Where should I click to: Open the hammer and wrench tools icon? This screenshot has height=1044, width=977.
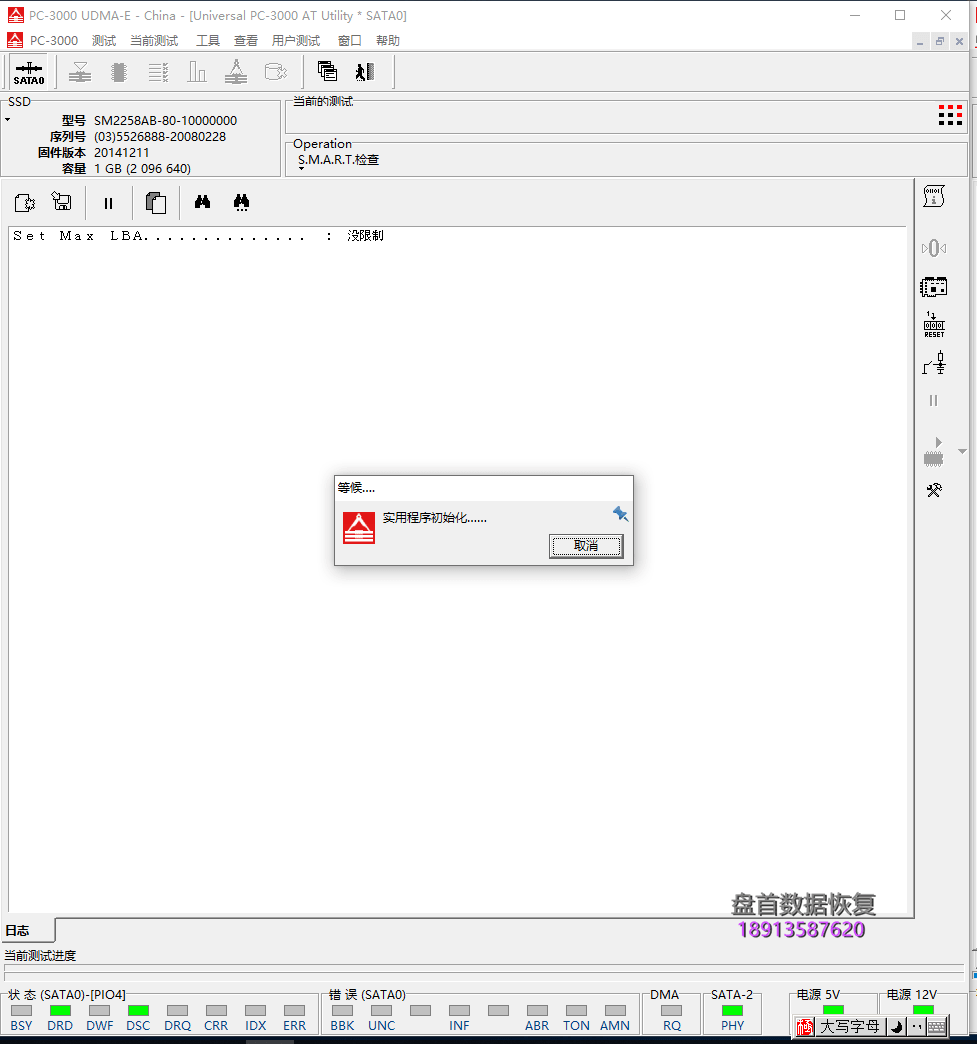point(934,491)
